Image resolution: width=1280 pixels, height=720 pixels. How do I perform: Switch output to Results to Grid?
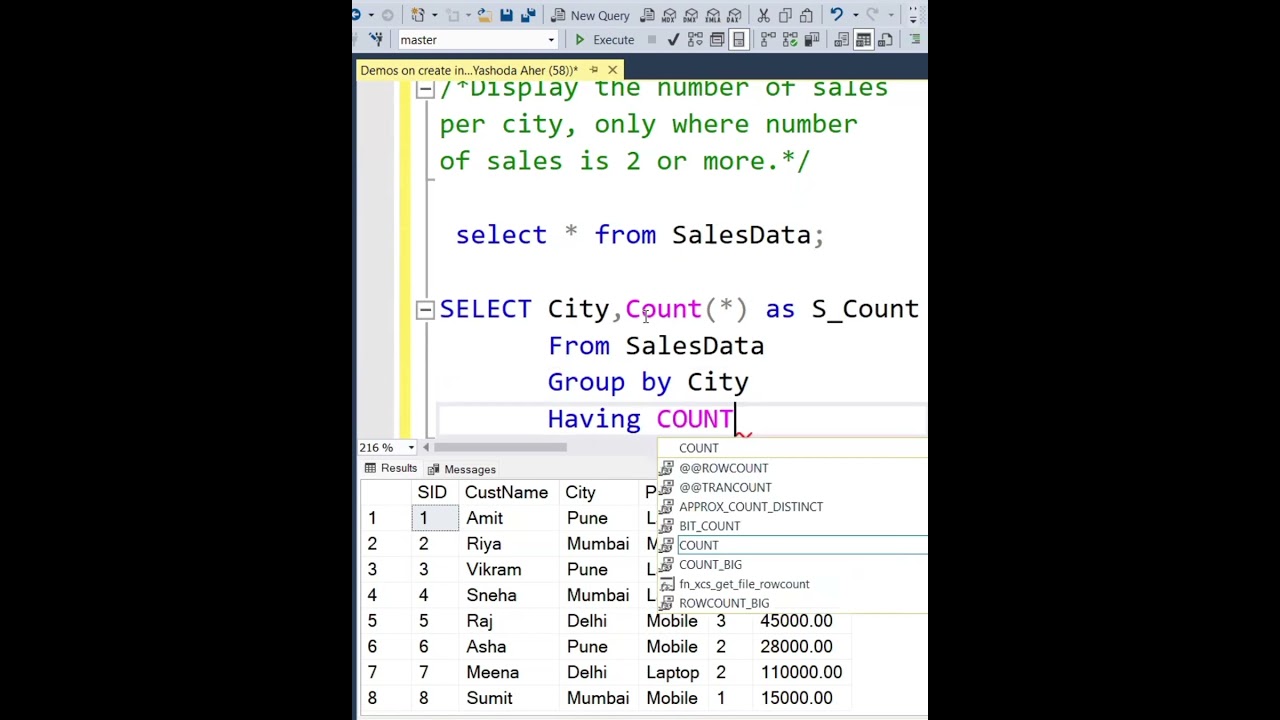(863, 40)
